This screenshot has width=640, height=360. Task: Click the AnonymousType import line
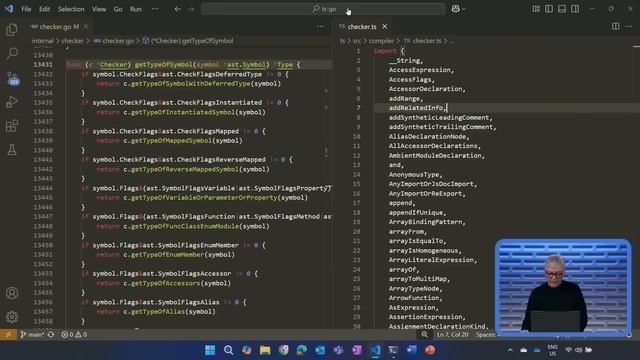[x=415, y=174]
